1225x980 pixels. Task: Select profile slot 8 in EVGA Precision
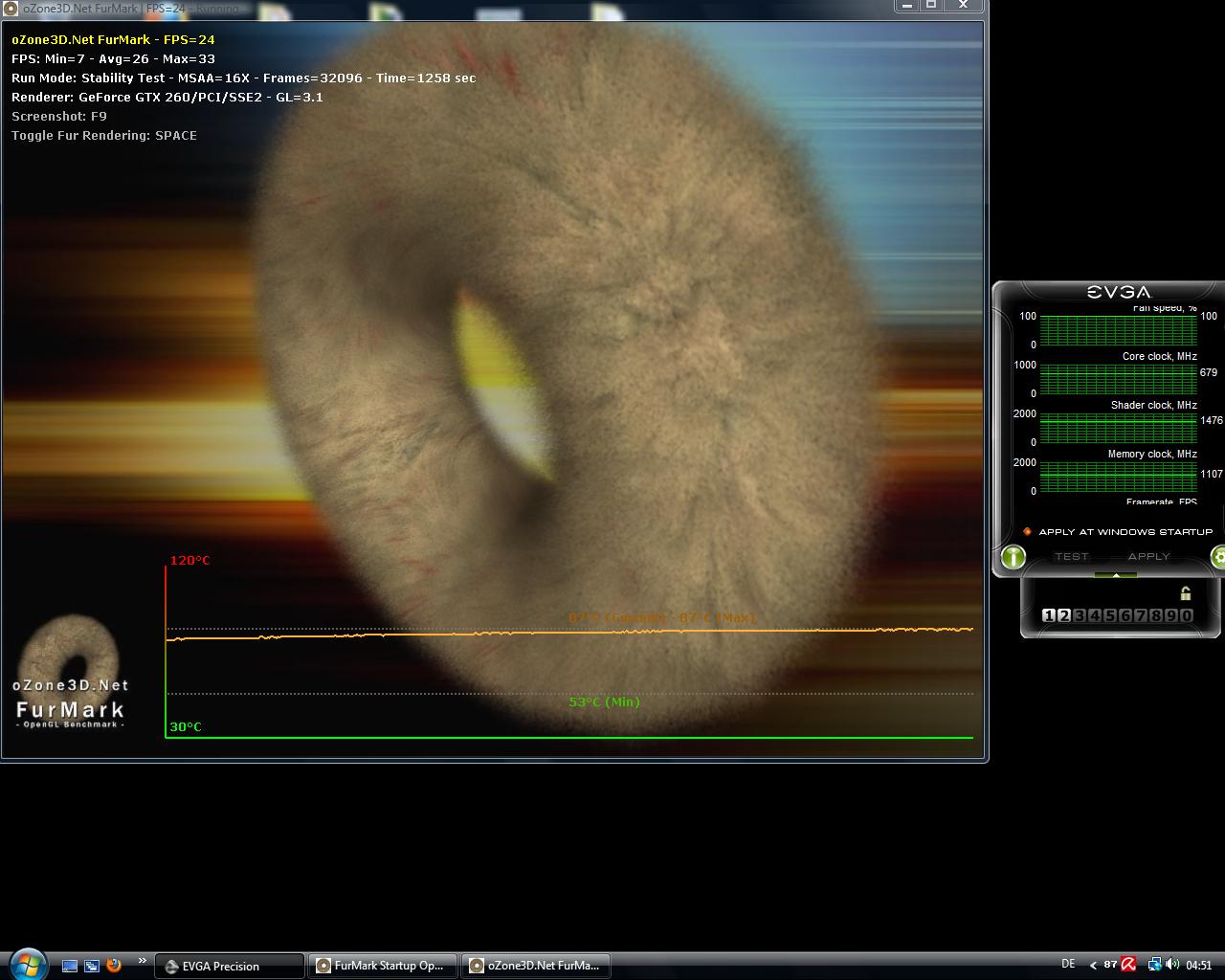(1156, 615)
